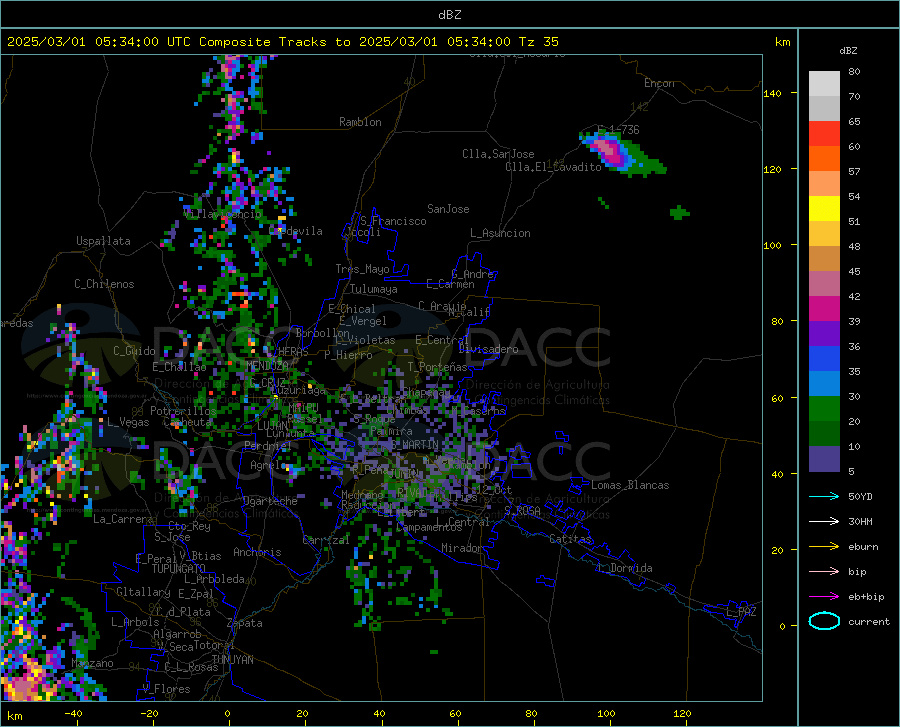Click the 'L_Asuncion' map label
The height and width of the screenshot is (727, 900).
(x=500, y=233)
